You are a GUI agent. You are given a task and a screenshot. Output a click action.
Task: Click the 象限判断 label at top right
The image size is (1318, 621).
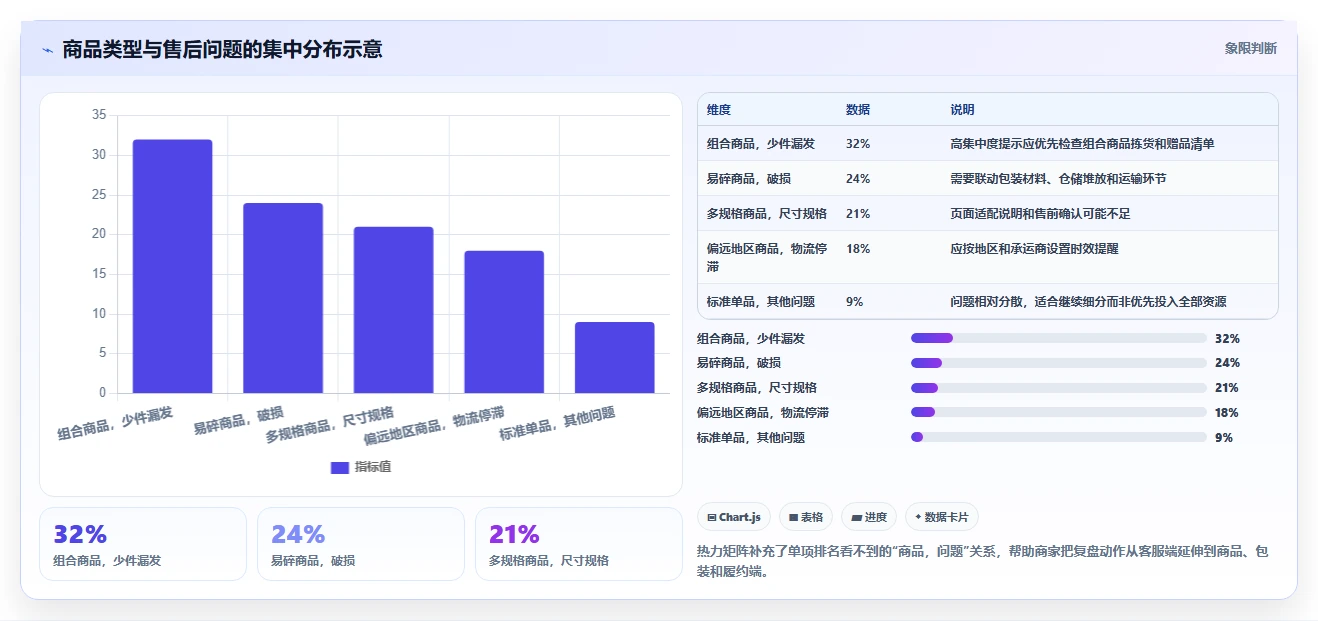pos(1250,48)
